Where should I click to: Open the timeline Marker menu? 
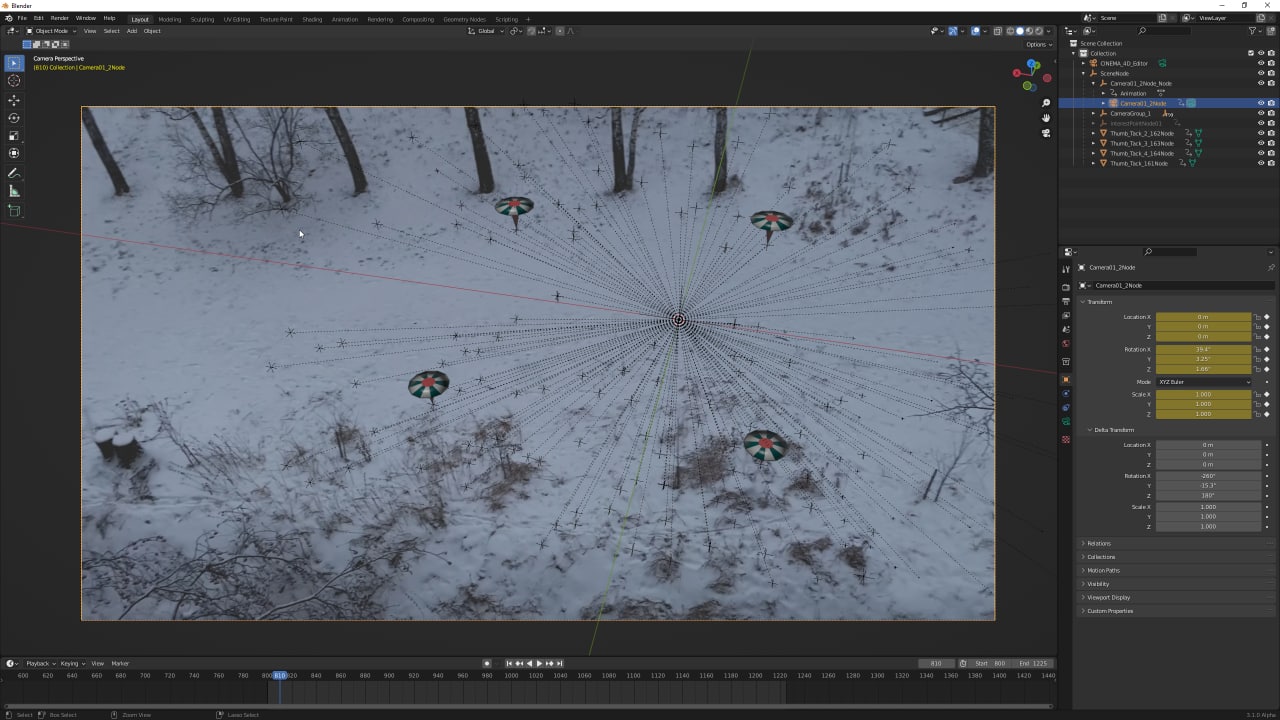(x=120, y=663)
